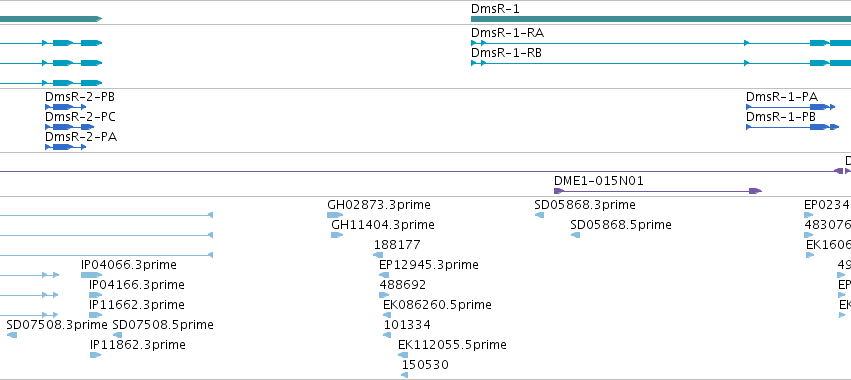Select the DmsR-1 gene bar
This screenshot has height=380, width=851.
(x=661, y=19)
